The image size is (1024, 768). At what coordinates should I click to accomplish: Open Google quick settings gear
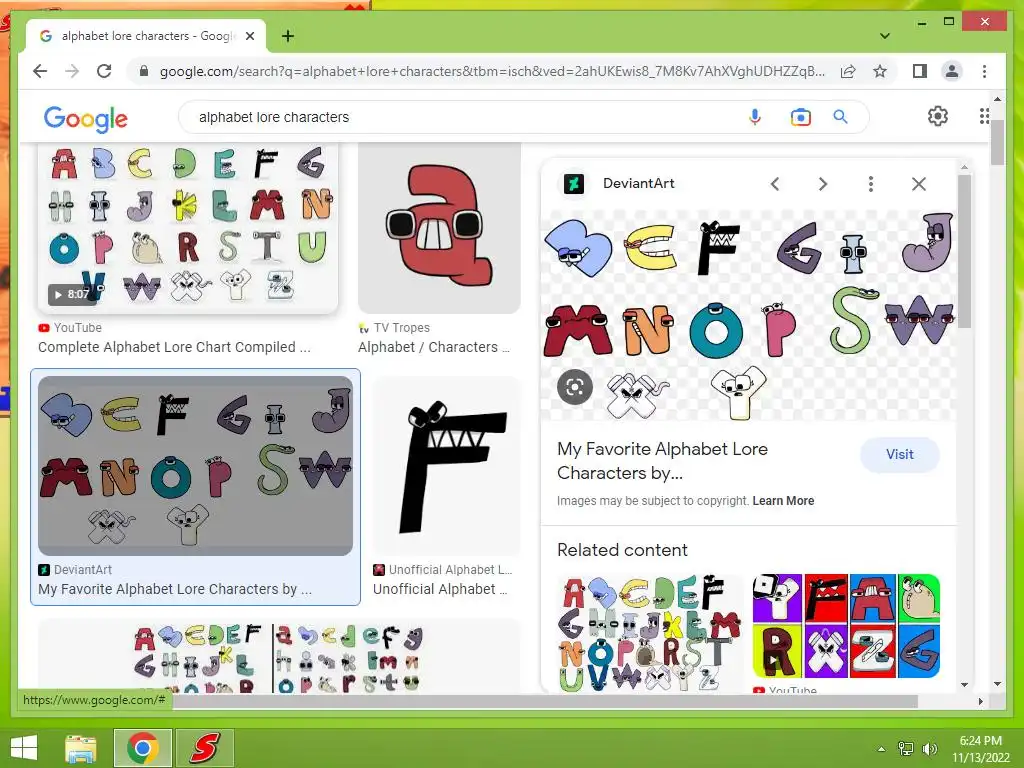[938, 116]
